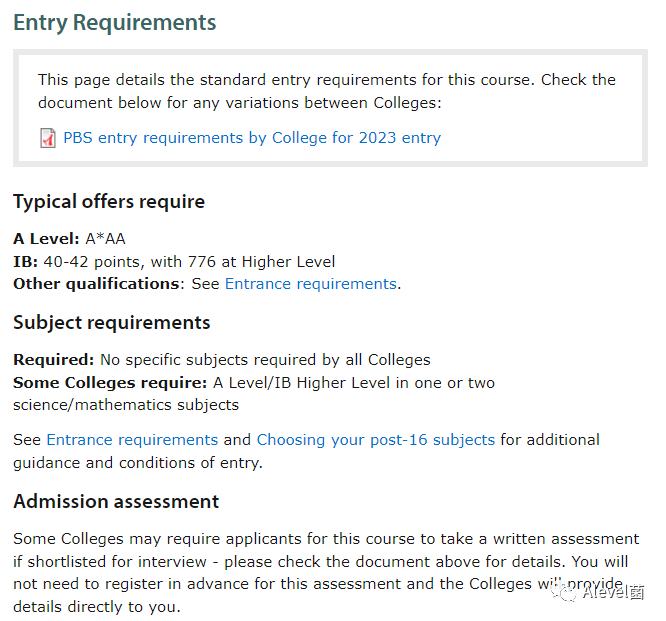Image resolution: width=666 pixels, height=621 pixels.
Task: Click the WeChat watermark logo icon
Action: 564,592
